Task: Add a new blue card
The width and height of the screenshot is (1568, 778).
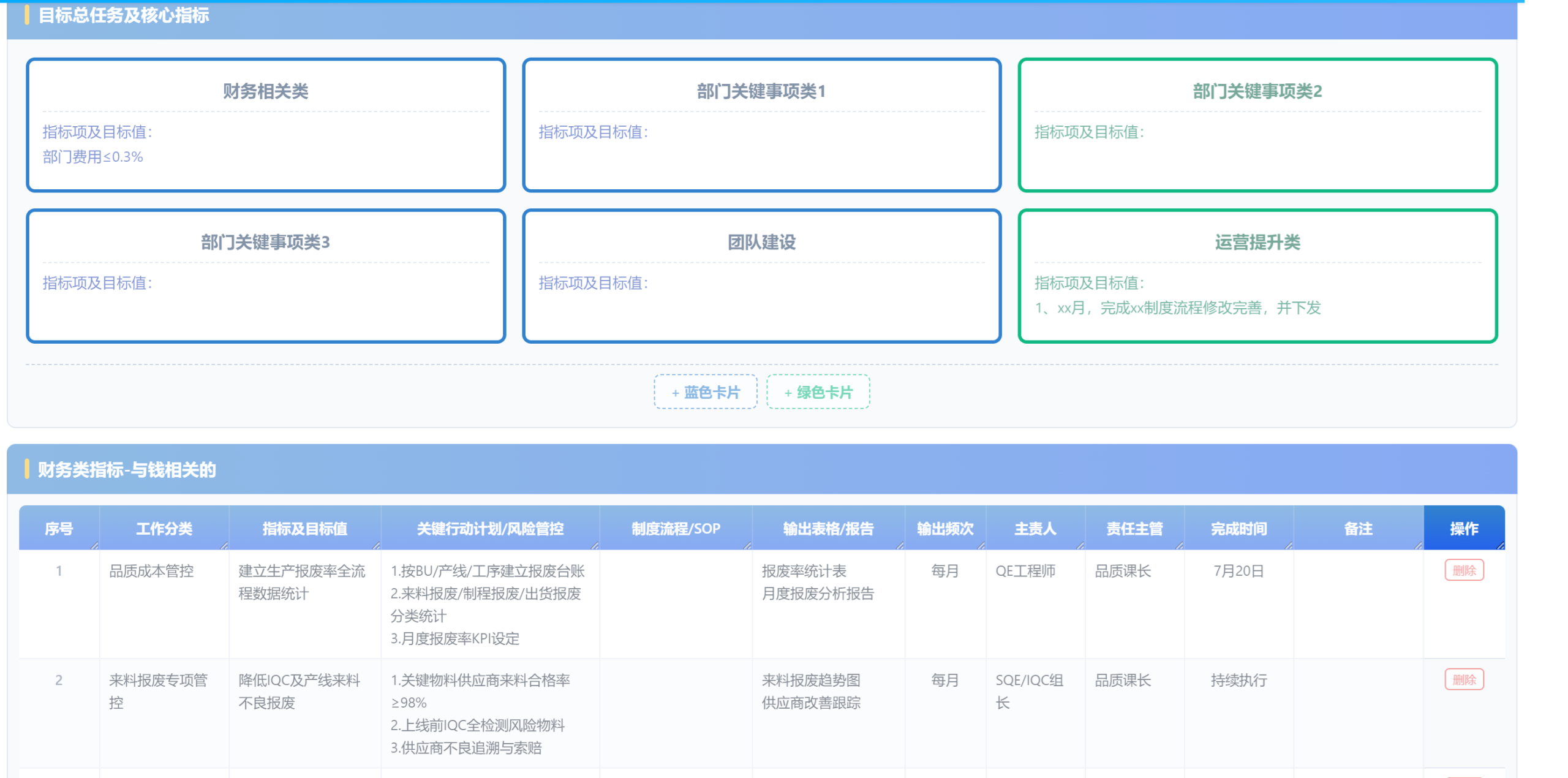Action: coord(705,391)
